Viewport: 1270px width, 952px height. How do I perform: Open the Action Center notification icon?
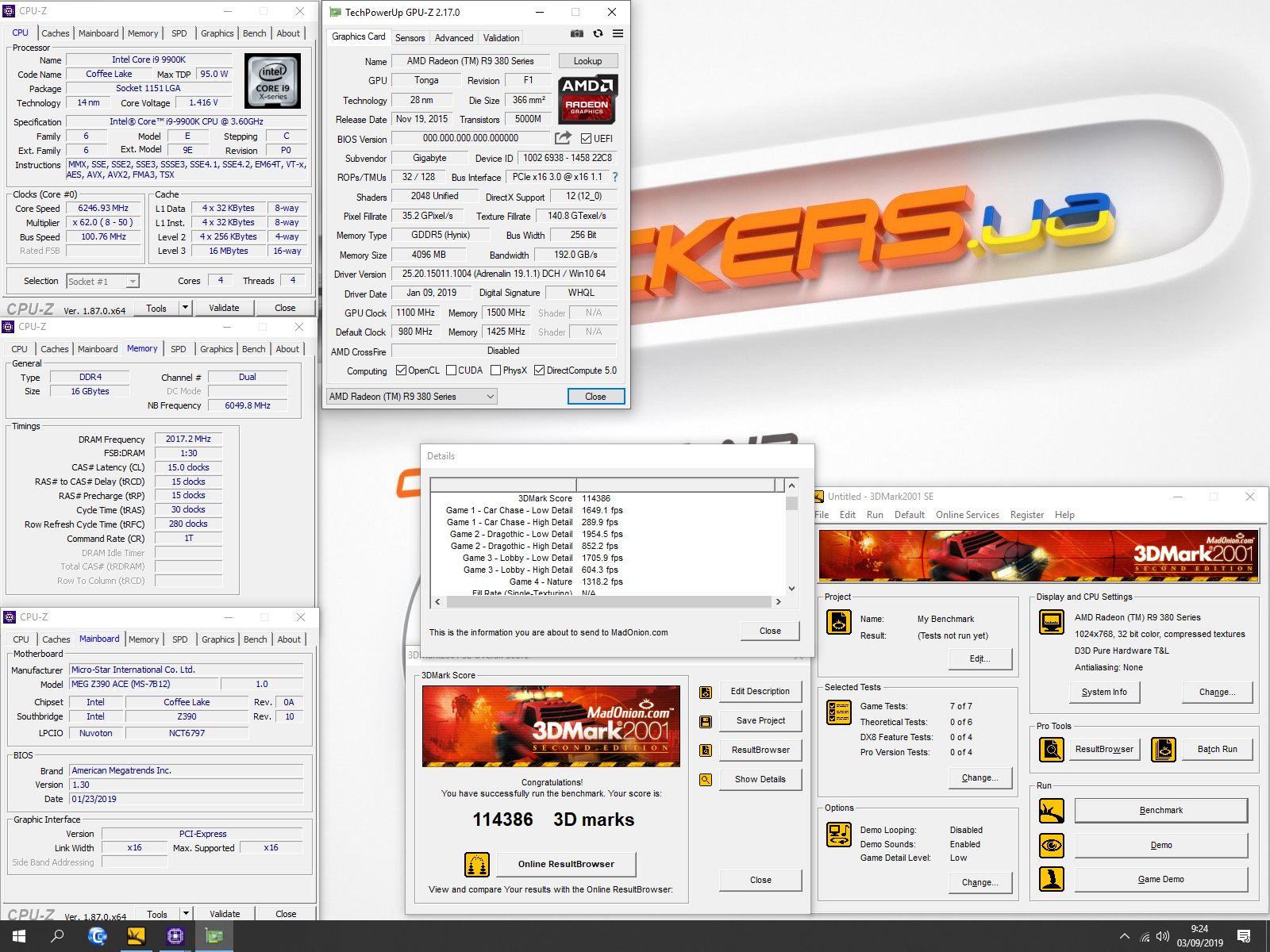point(1244,936)
